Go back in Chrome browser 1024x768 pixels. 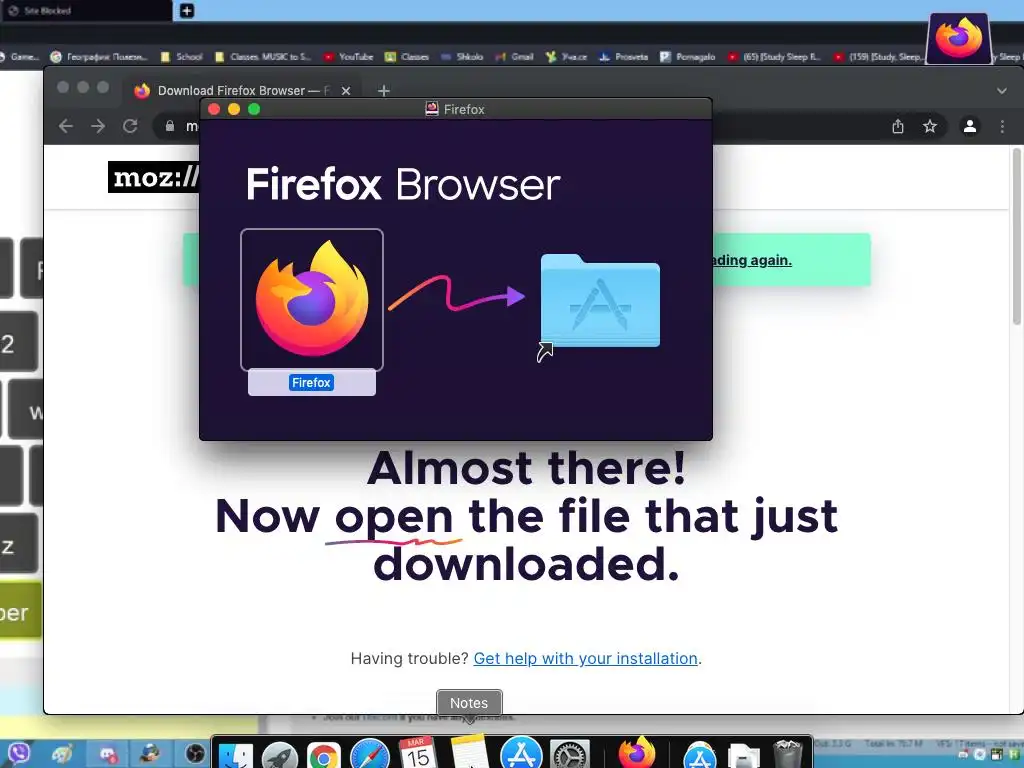tap(66, 125)
